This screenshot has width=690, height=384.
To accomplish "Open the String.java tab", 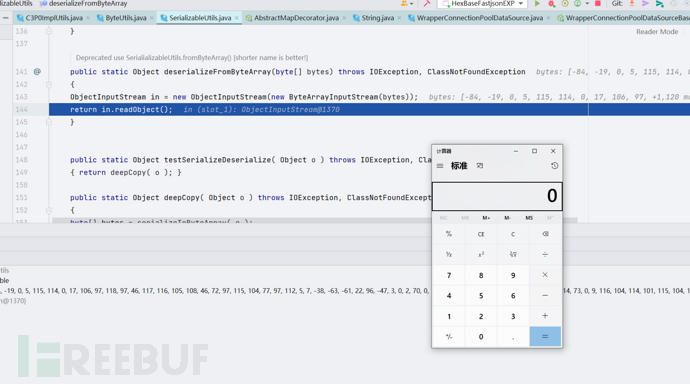I will pyautogui.click(x=377, y=18).
